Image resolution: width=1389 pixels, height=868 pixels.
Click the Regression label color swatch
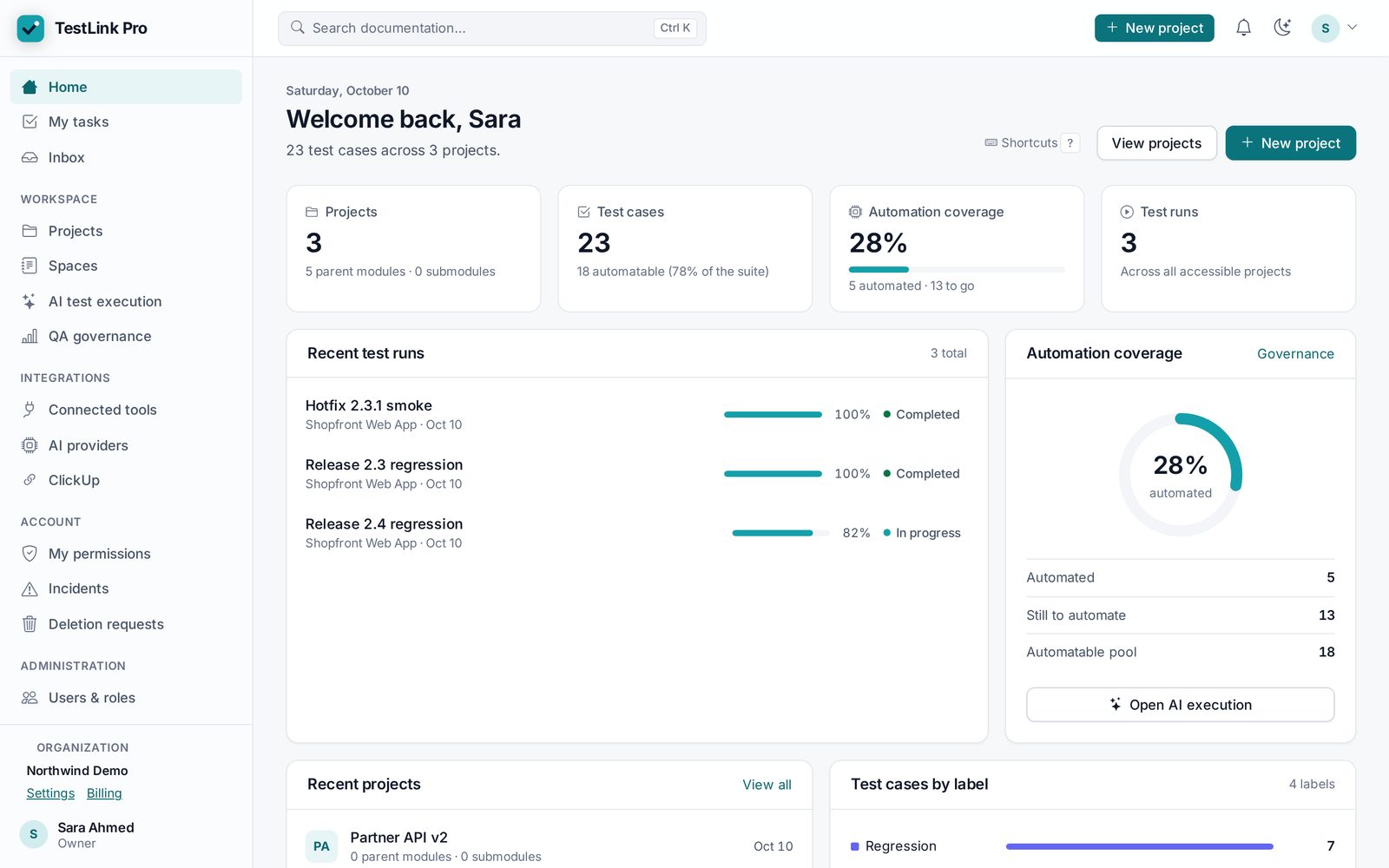[855, 846]
